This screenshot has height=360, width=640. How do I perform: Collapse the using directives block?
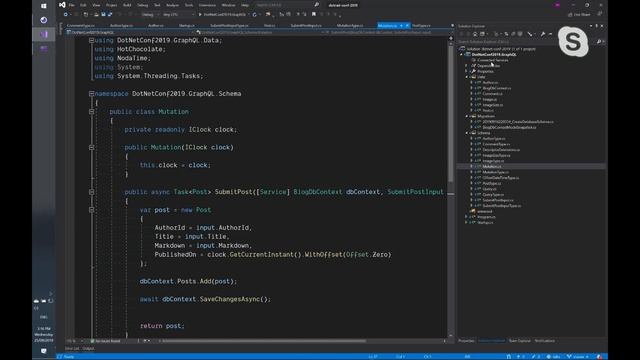click(91, 40)
